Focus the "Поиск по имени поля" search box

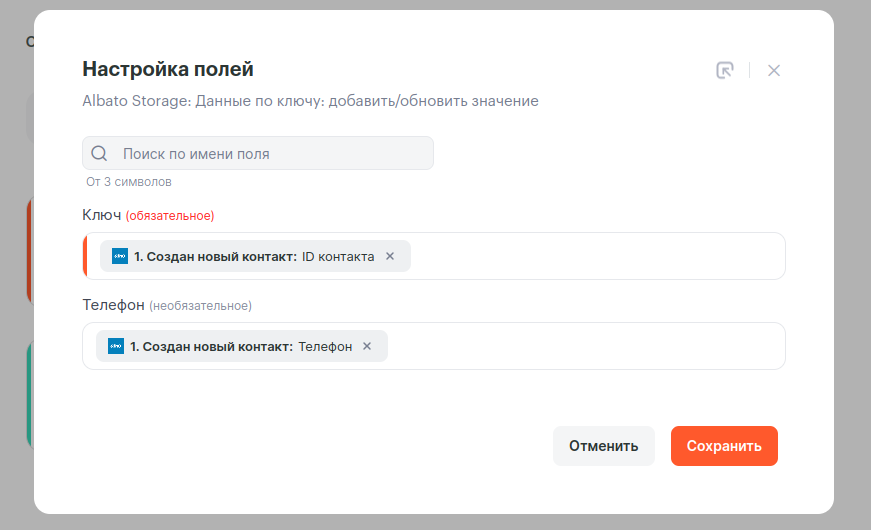[x=270, y=154]
